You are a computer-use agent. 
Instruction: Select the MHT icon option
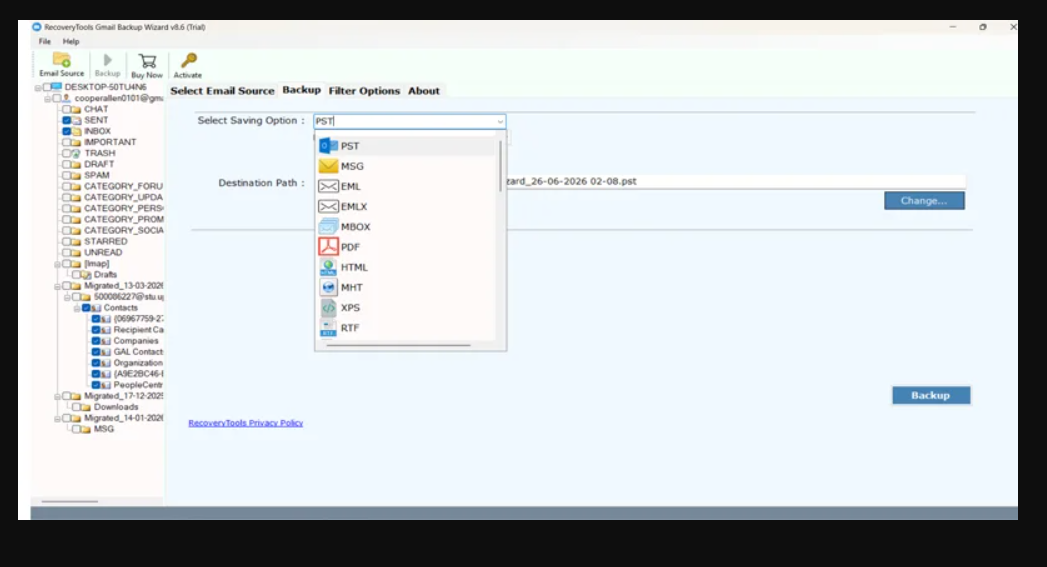(328, 287)
